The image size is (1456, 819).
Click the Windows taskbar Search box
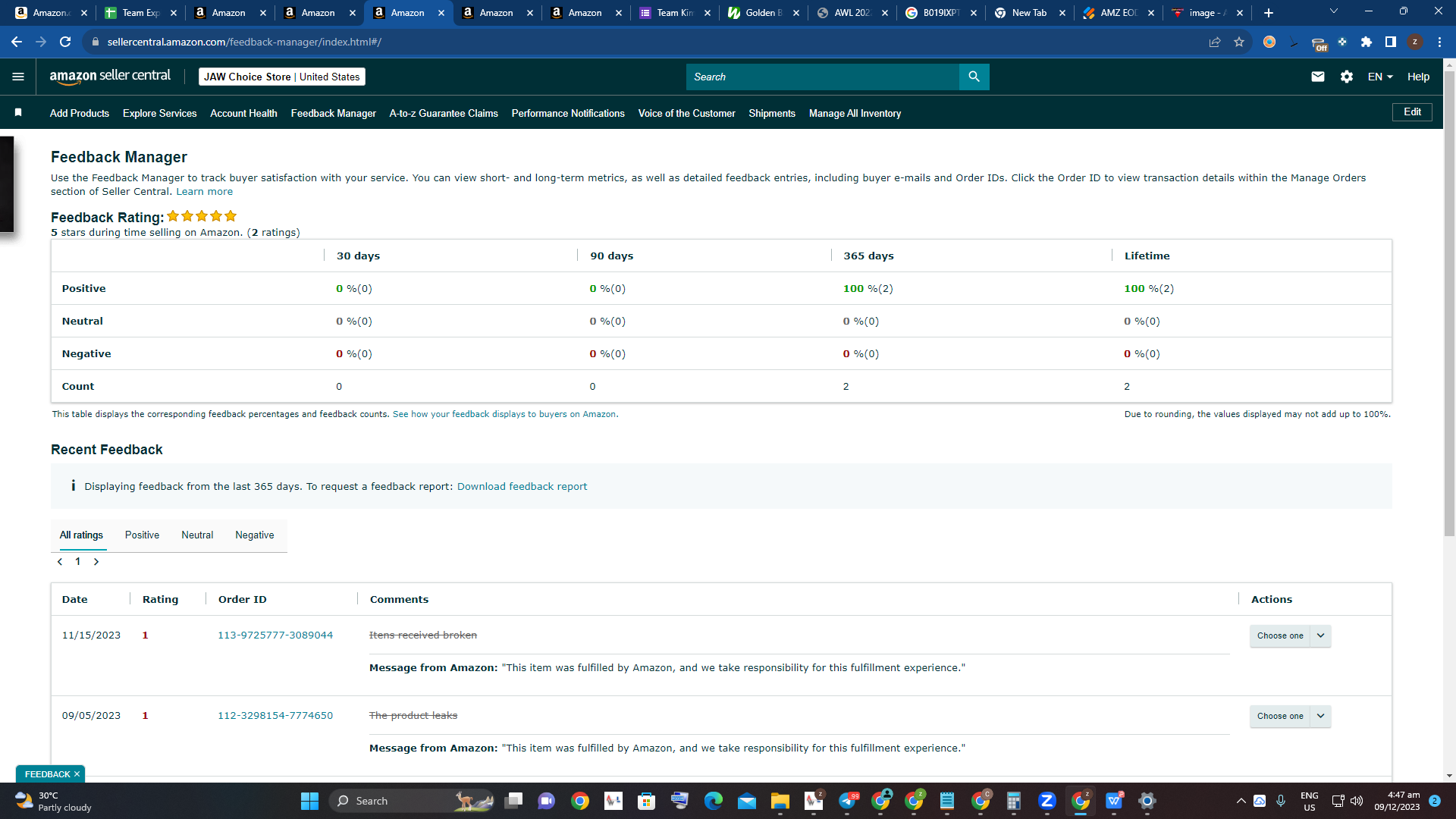click(x=412, y=801)
